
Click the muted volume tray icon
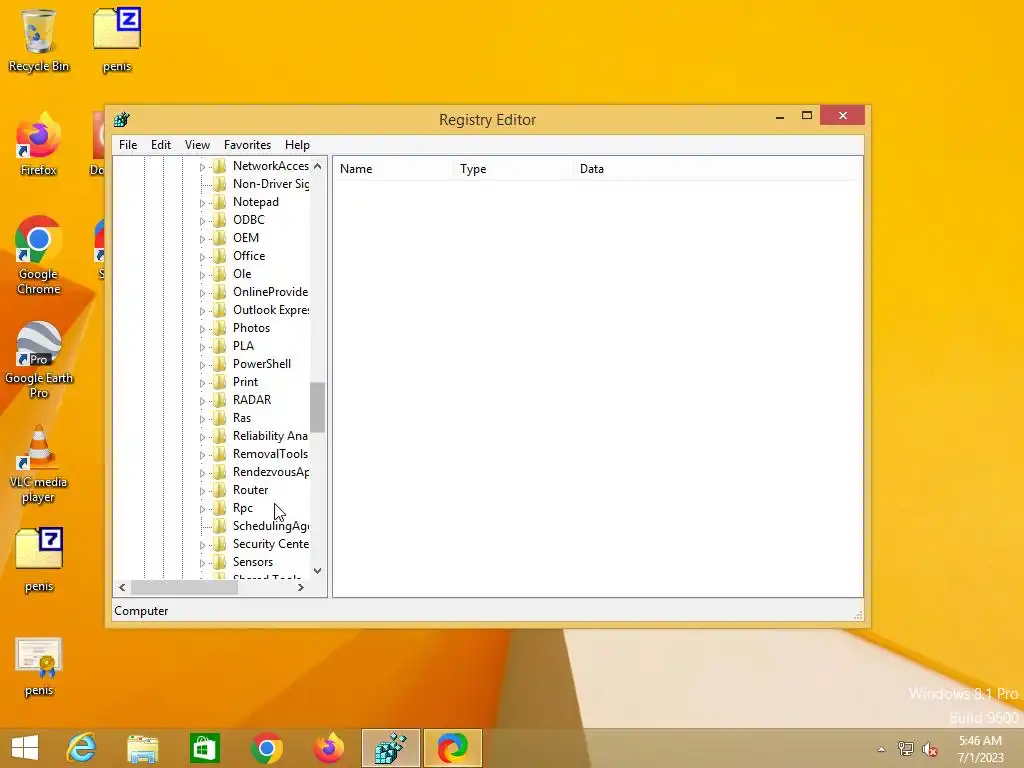(x=930, y=748)
